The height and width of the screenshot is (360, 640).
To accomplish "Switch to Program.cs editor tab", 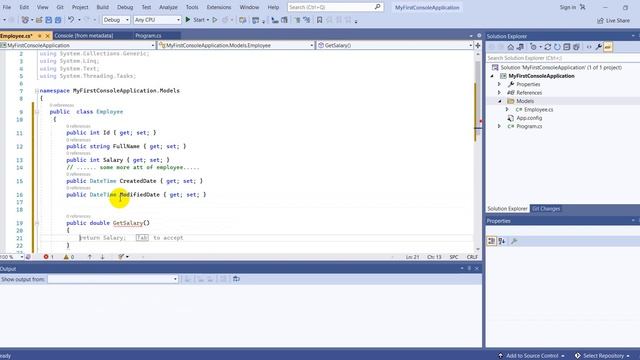I will pos(148,36).
